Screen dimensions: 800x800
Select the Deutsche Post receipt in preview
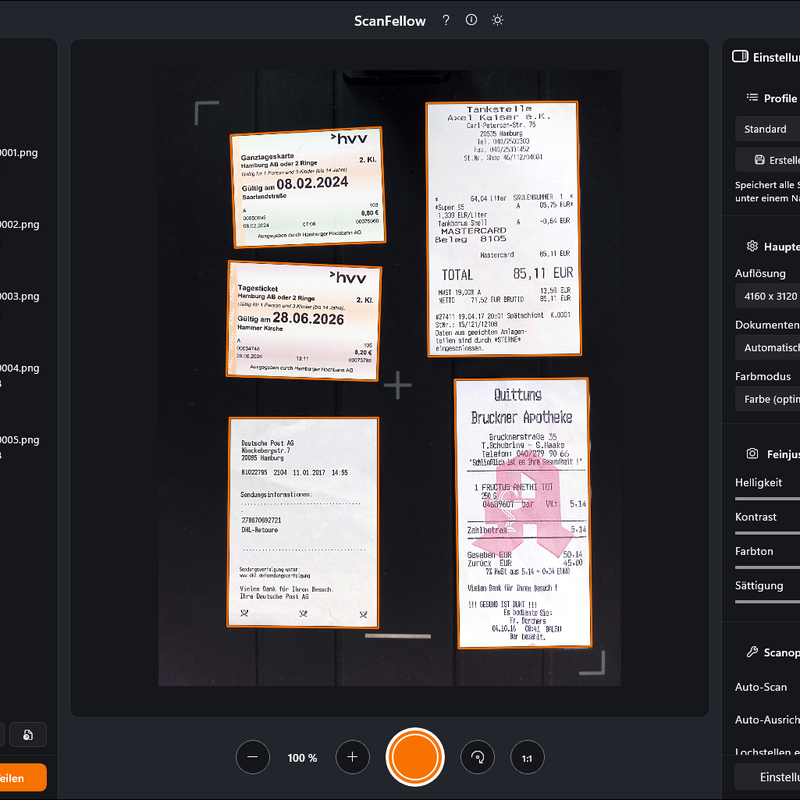click(303, 522)
